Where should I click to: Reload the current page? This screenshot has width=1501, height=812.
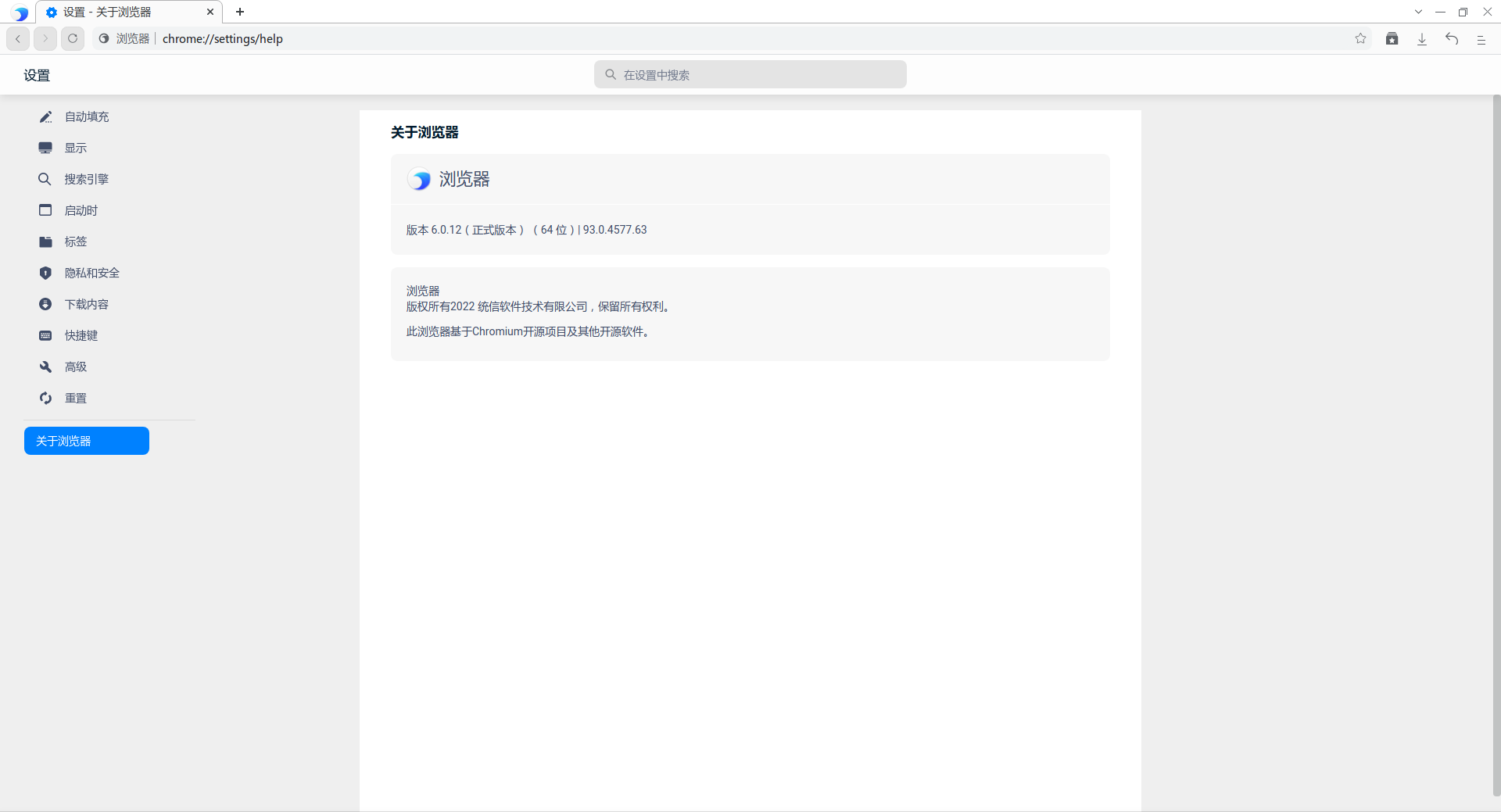point(73,38)
